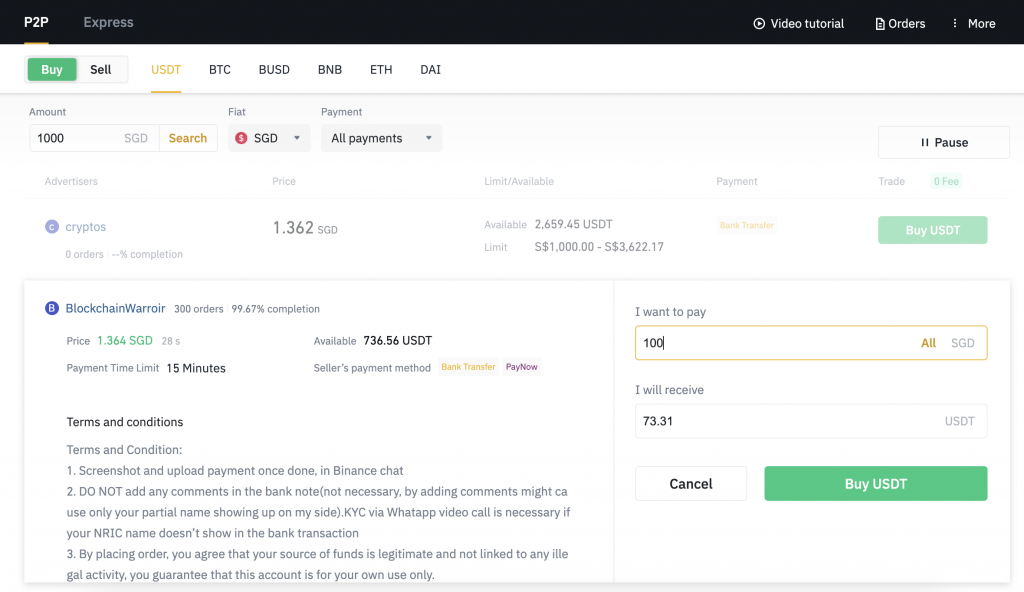Click the Terms and conditions heading
The height and width of the screenshot is (592, 1024).
[125, 422]
